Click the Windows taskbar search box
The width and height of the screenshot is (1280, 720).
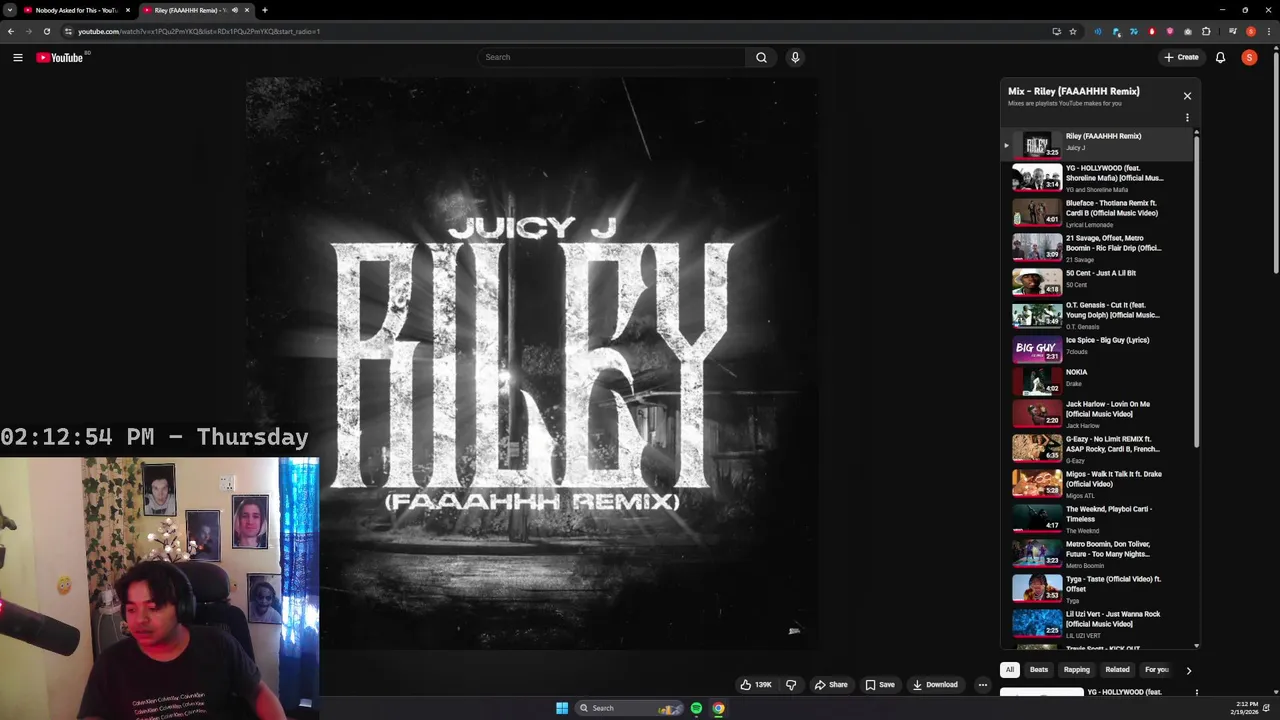[630, 708]
